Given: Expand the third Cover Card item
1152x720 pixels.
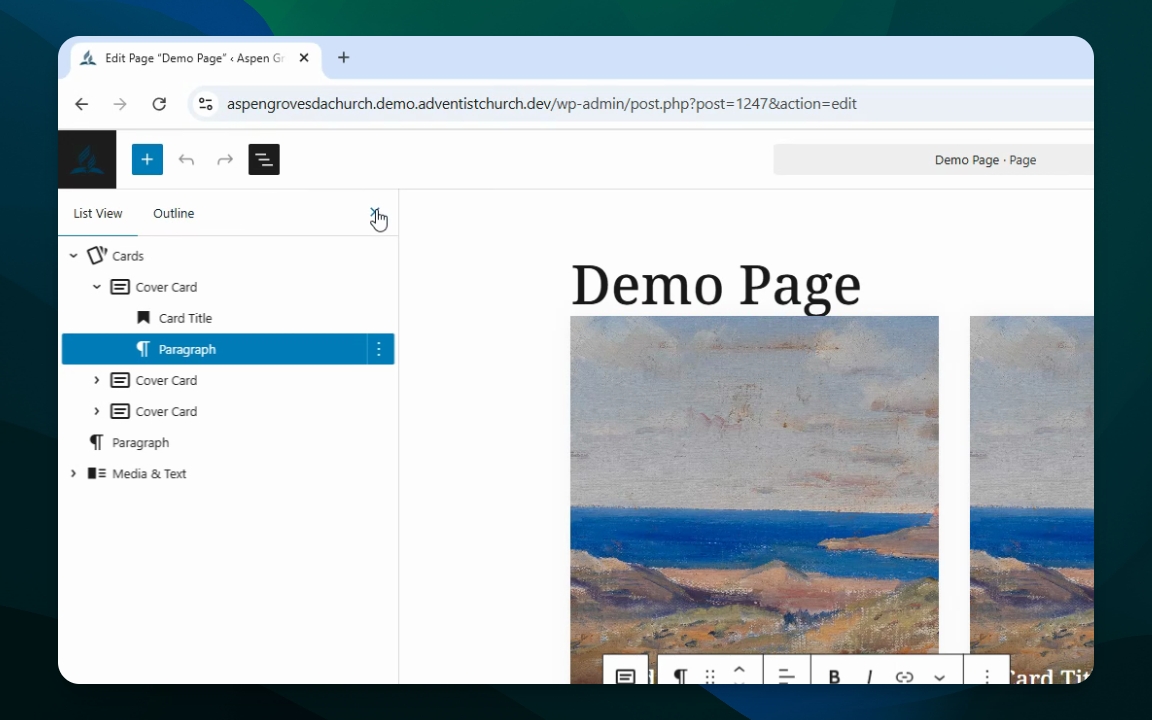Looking at the screenshot, I should tap(97, 411).
